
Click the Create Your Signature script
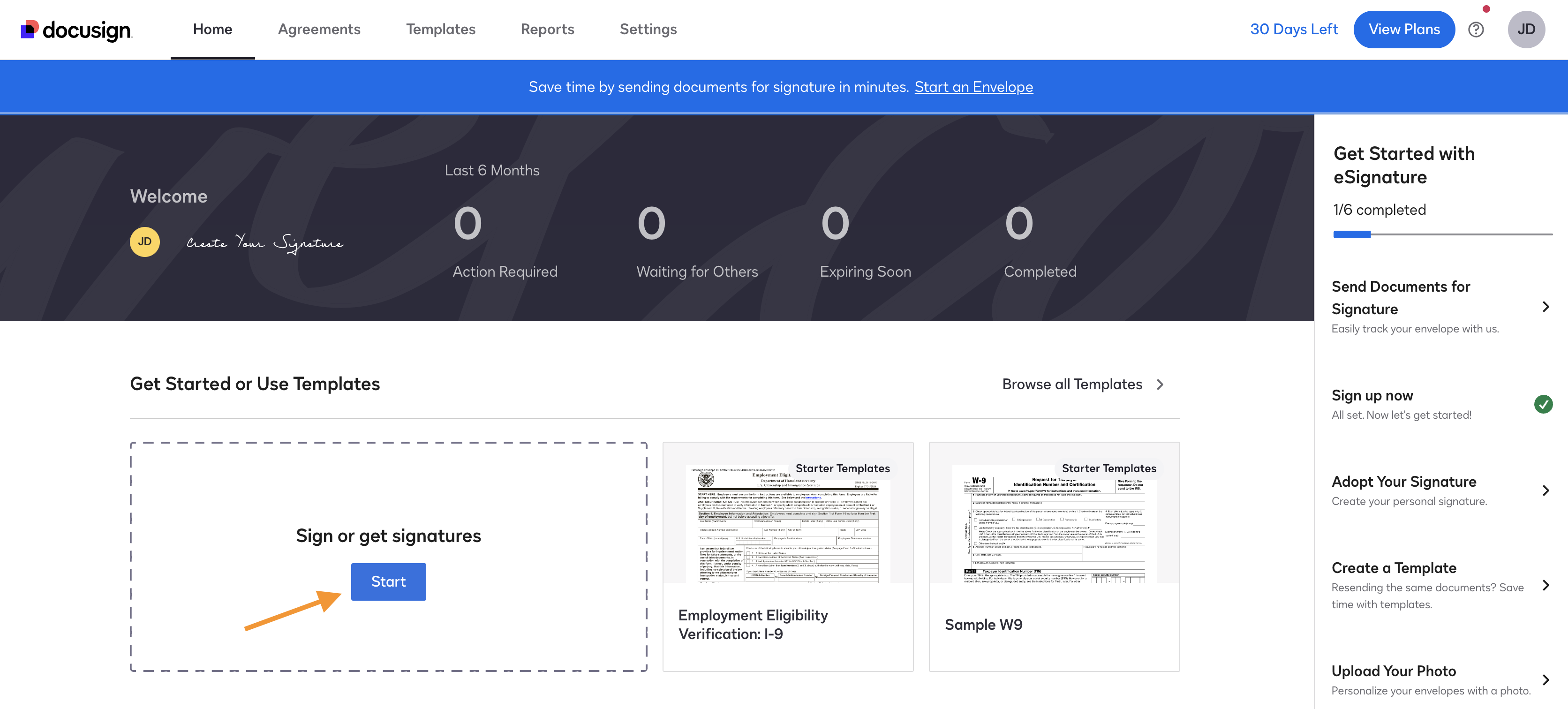(x=265, y=243)
